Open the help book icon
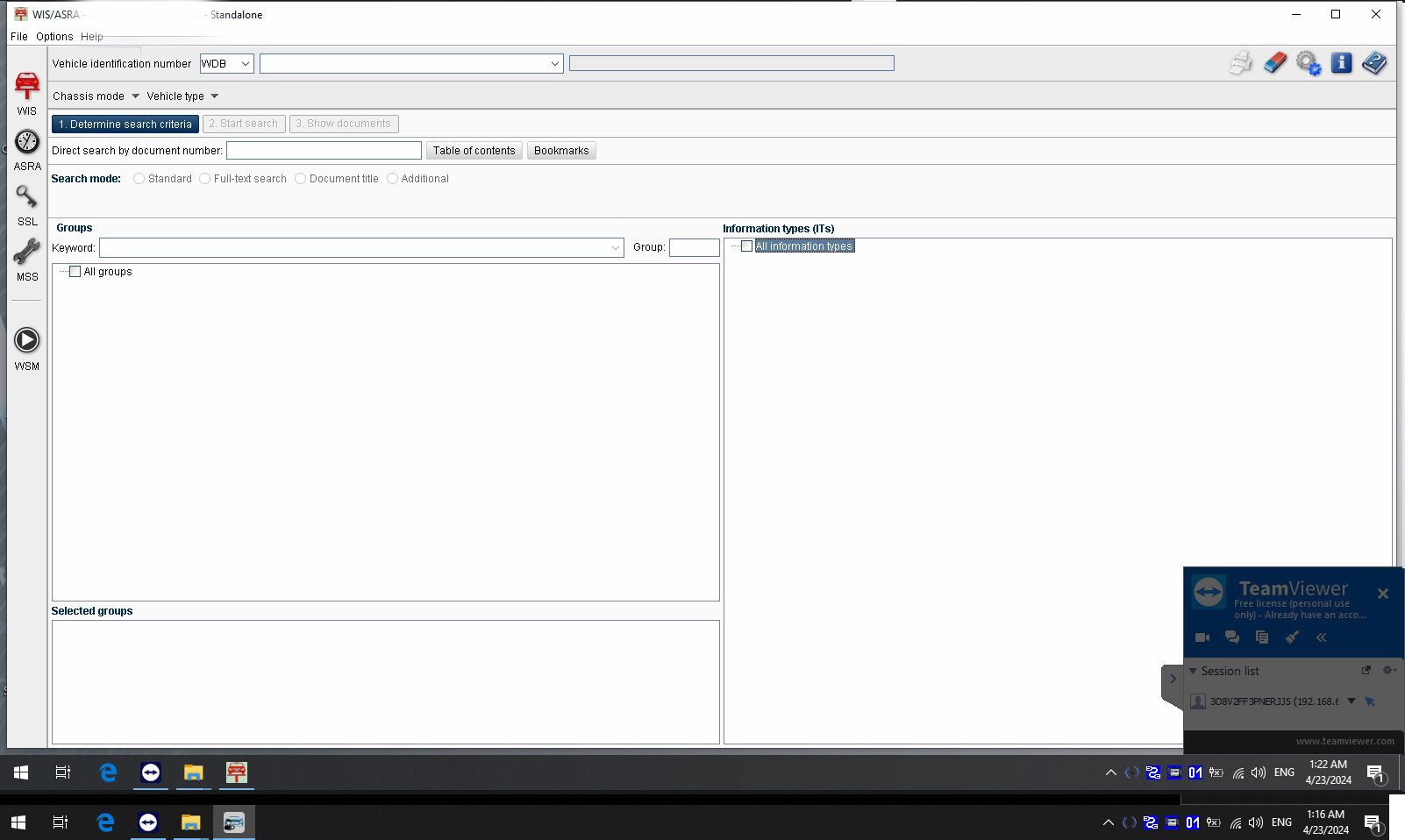The height and width of the screenshot is (840, 1405). (1374, 63)
